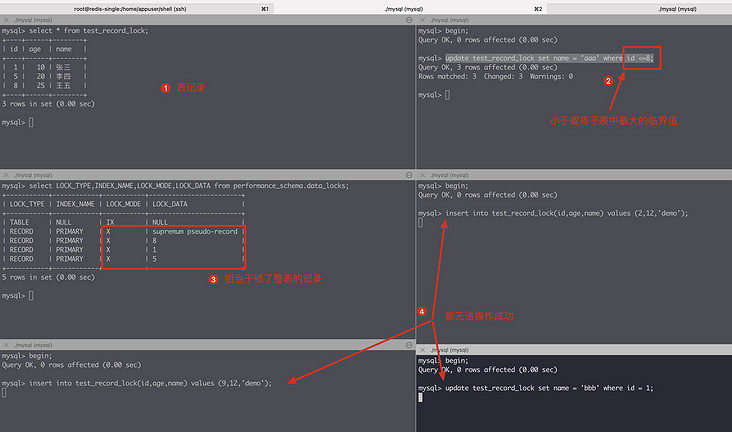The image size is (732, 432).
Task: Close the pane updating name to 'bbb'
Action: coord(422,350)
